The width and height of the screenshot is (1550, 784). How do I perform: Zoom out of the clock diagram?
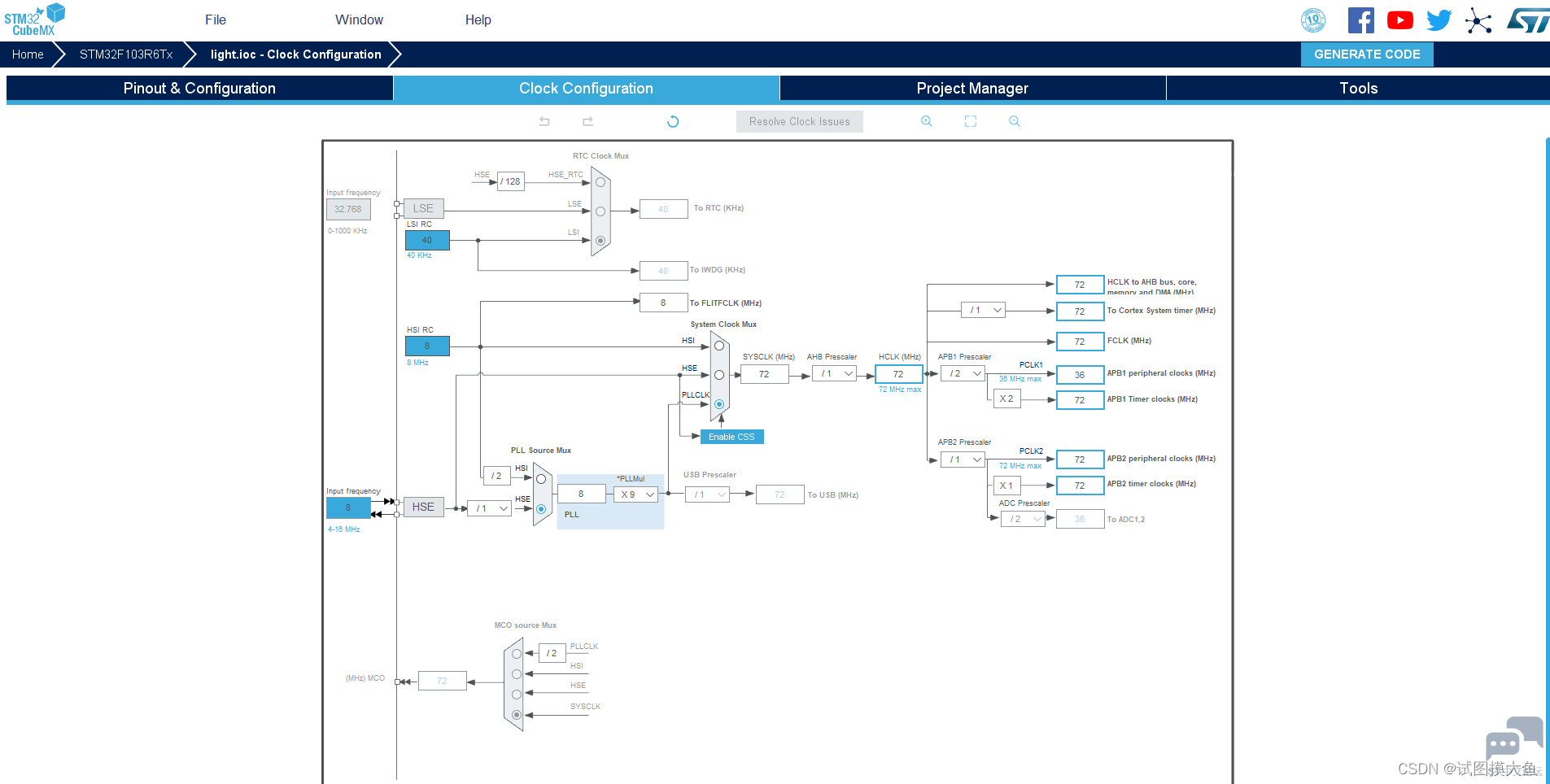[1015, 121]
